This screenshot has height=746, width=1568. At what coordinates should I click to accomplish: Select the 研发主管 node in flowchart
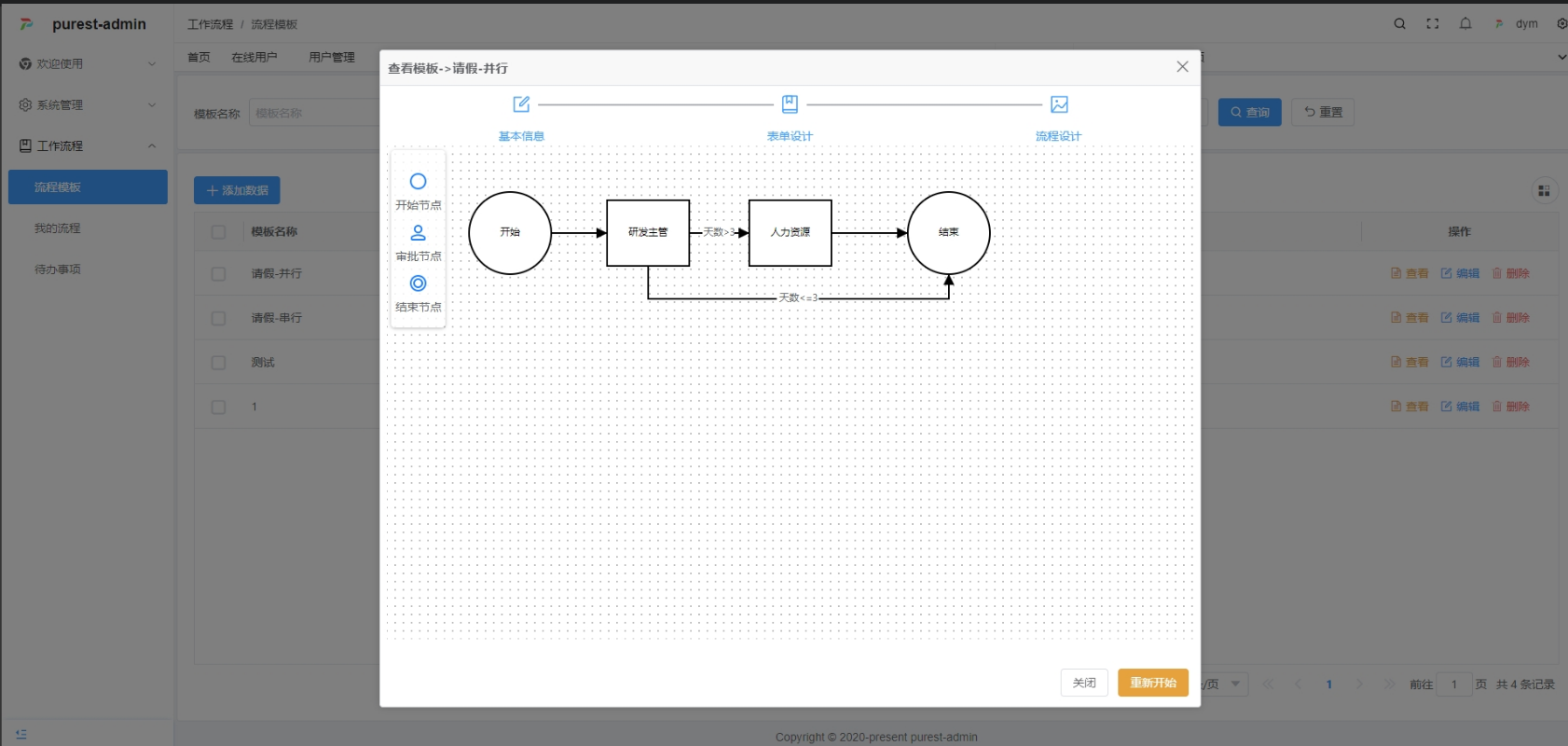click(648, 233)
